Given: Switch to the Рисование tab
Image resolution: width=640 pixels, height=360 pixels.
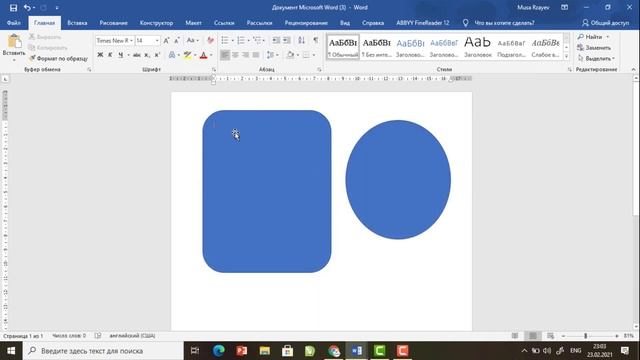Looking at the screenshot, I should coord(113,23).
